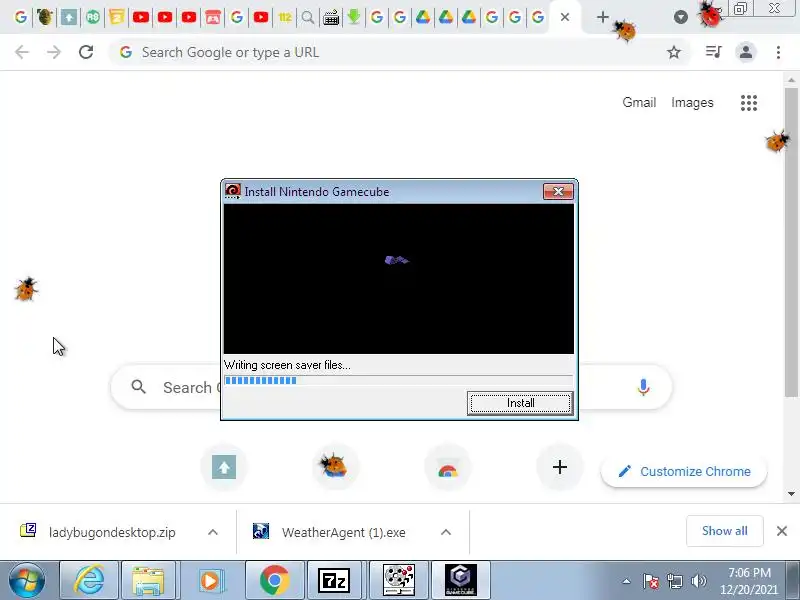800x600 pixels.
Task: Open Images link
Action: pos(692,103)
